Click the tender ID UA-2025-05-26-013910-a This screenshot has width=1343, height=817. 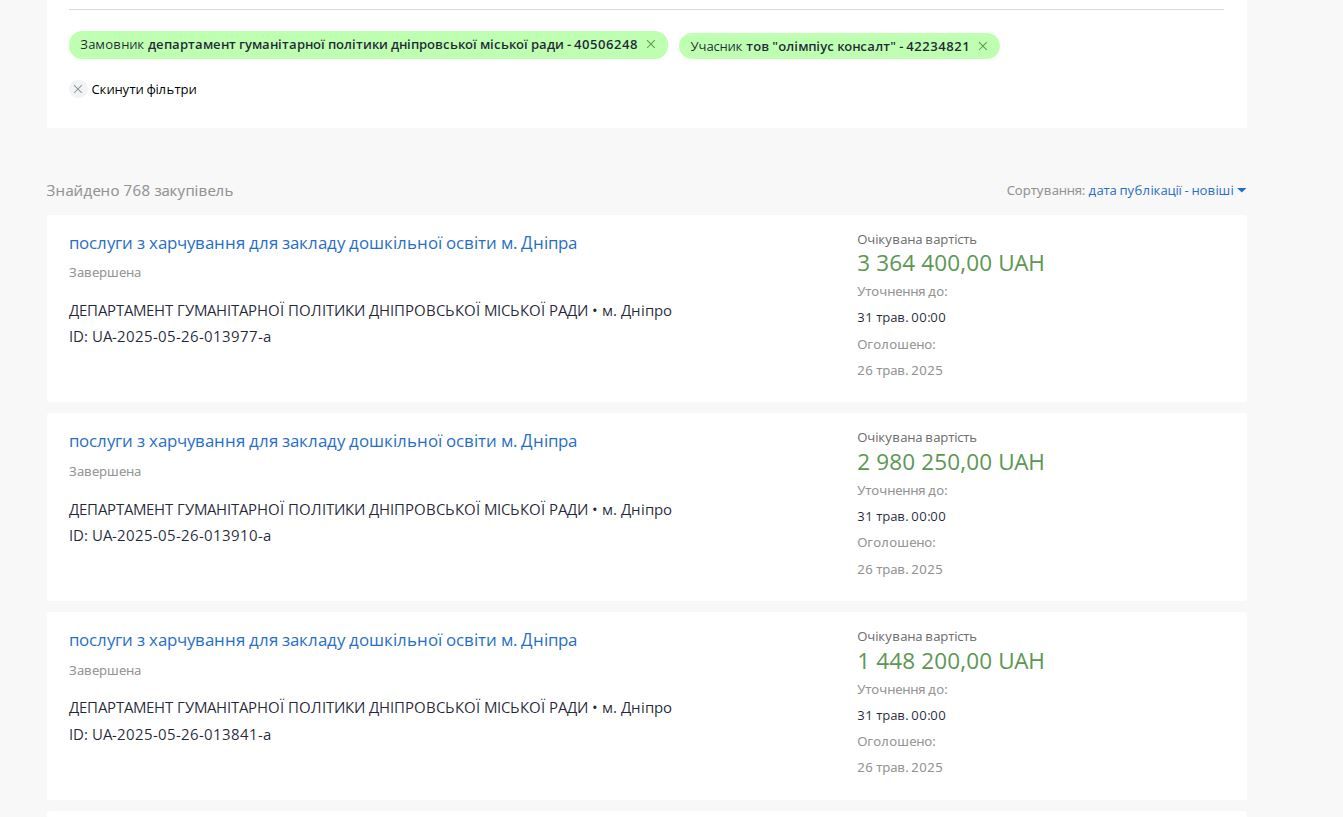[x=170, y=536]
